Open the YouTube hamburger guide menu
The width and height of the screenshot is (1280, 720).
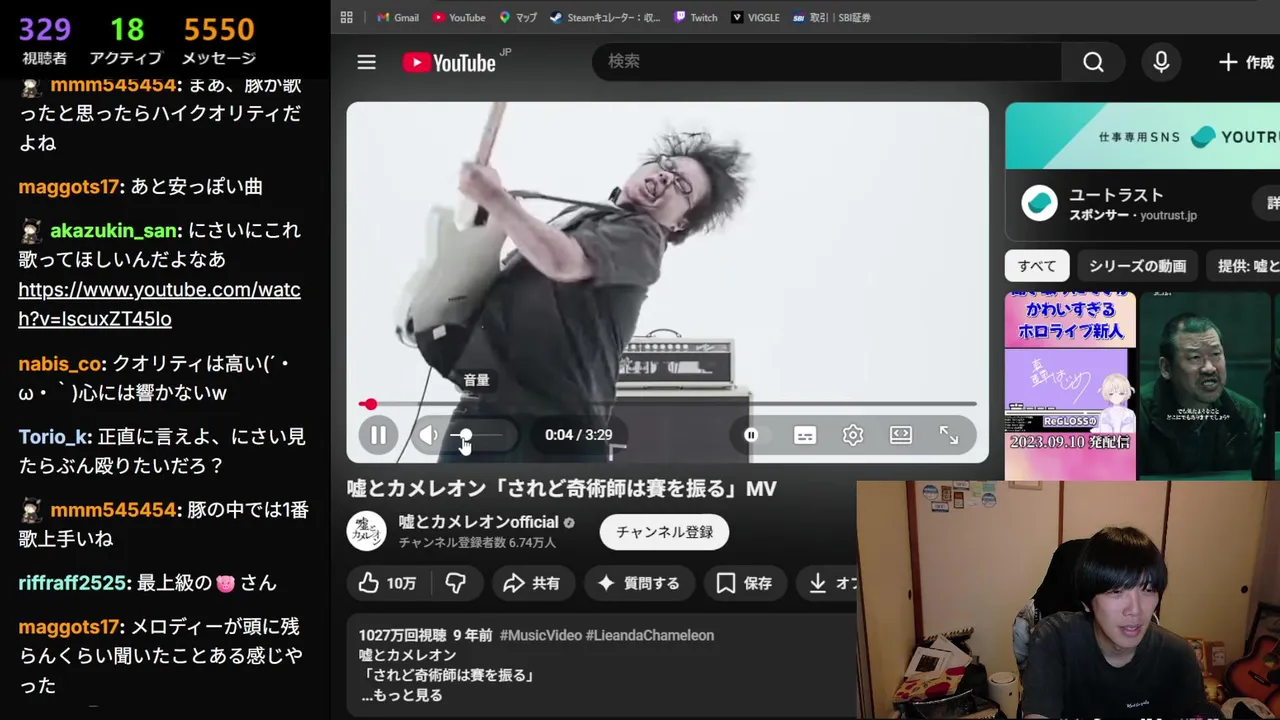click(x=367, y=62)
